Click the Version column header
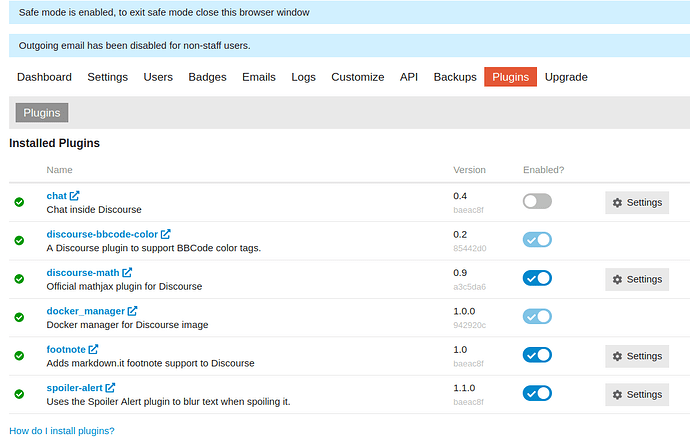Viewport: 690px width, 440px height. (470, 170)
